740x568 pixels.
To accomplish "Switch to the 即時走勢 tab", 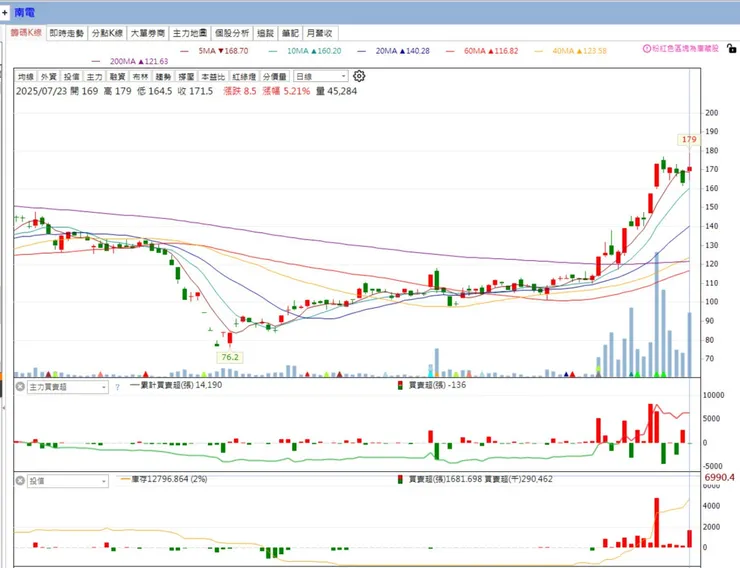I will [x=67, y=33].
